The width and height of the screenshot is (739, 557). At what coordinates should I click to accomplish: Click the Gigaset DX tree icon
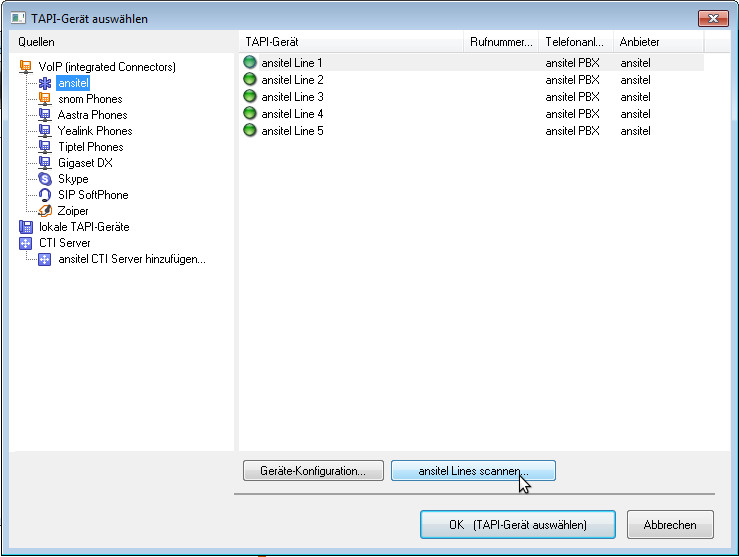click(45, 163)
